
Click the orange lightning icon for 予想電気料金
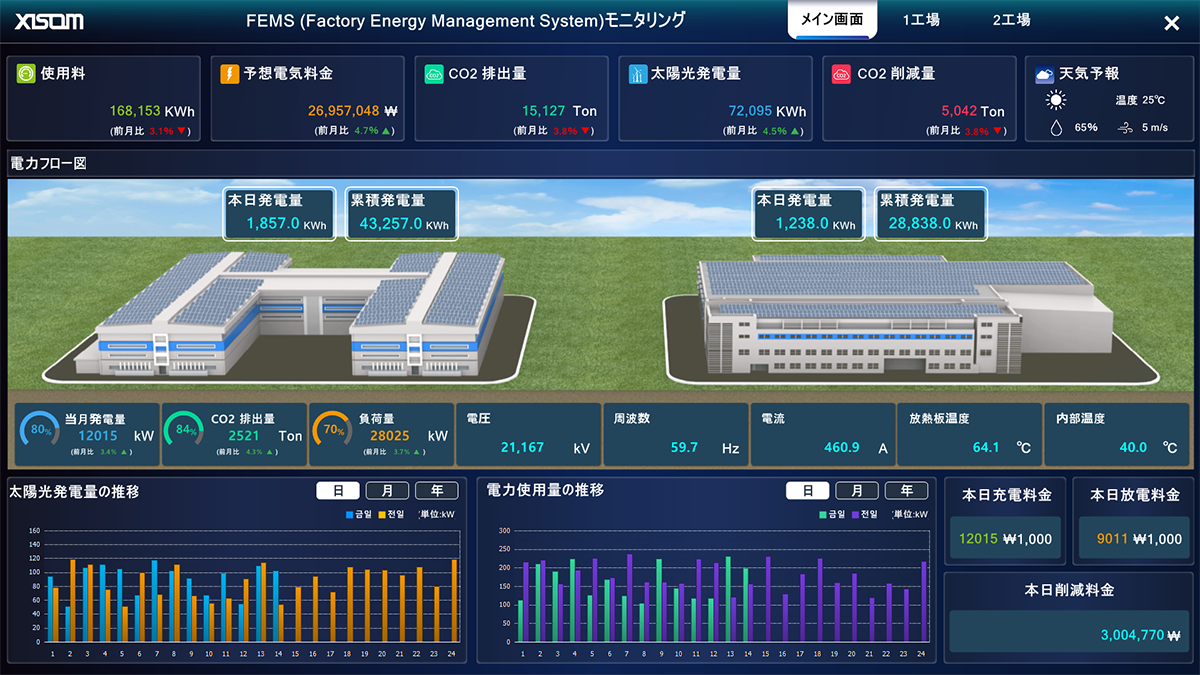[229, 74]
